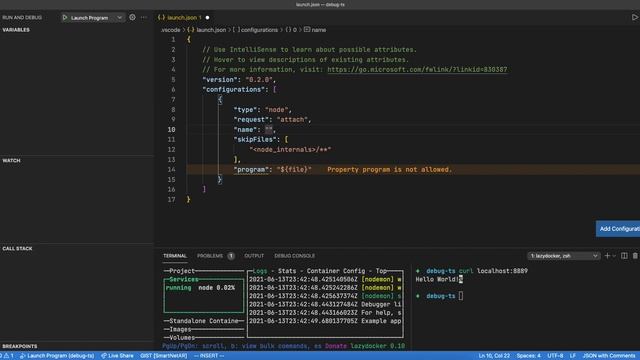Viewport: 640px width, 360px height.
Task: Click the Ln 10, Col 22 indicator
Action: coord(494,356)
